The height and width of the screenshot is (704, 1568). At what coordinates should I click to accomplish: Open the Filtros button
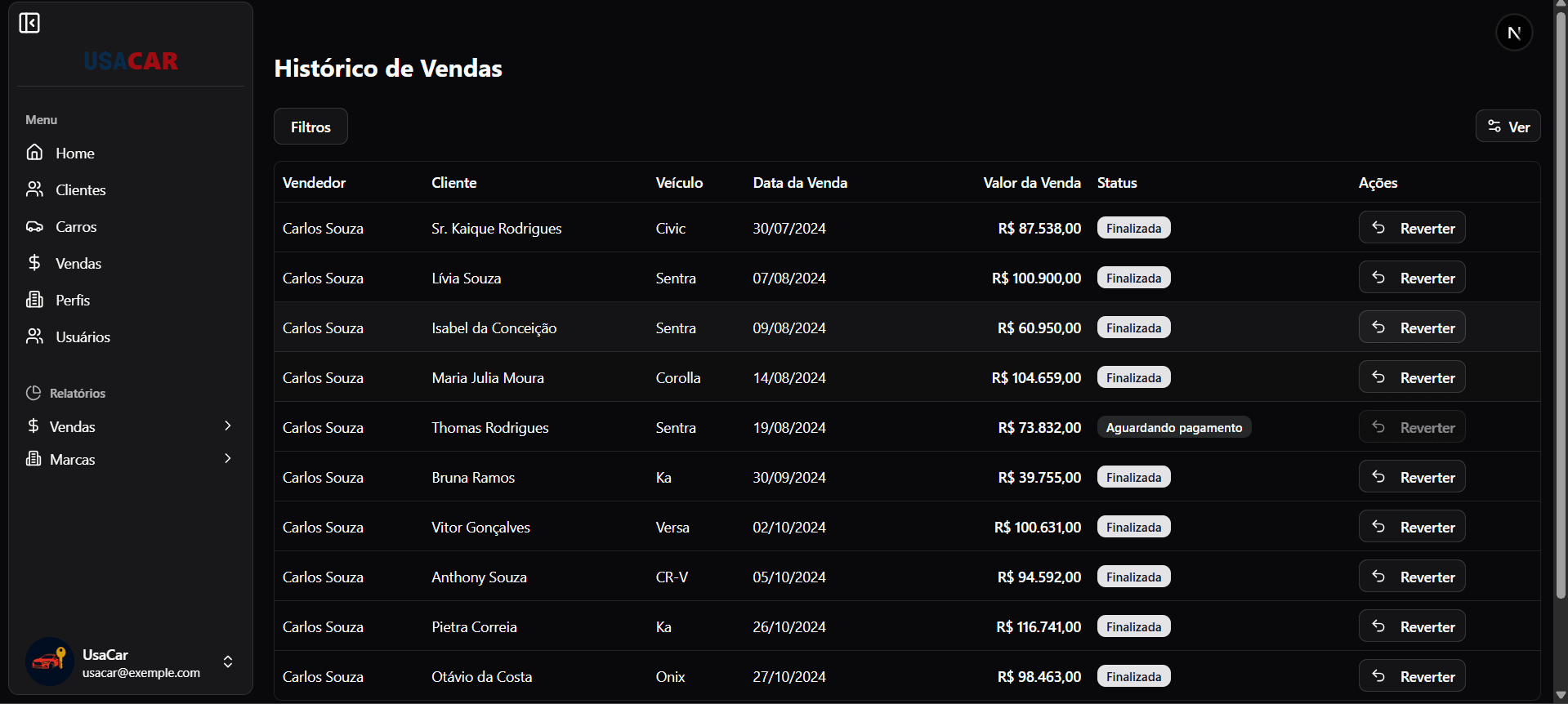pyautogui.click(x=310, y=127)
